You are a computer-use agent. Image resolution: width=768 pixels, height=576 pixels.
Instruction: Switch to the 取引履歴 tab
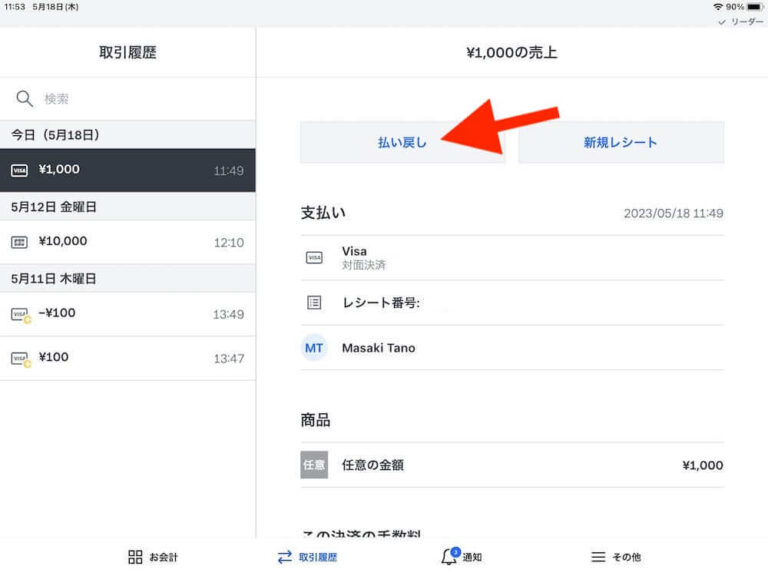coord(307,557)
